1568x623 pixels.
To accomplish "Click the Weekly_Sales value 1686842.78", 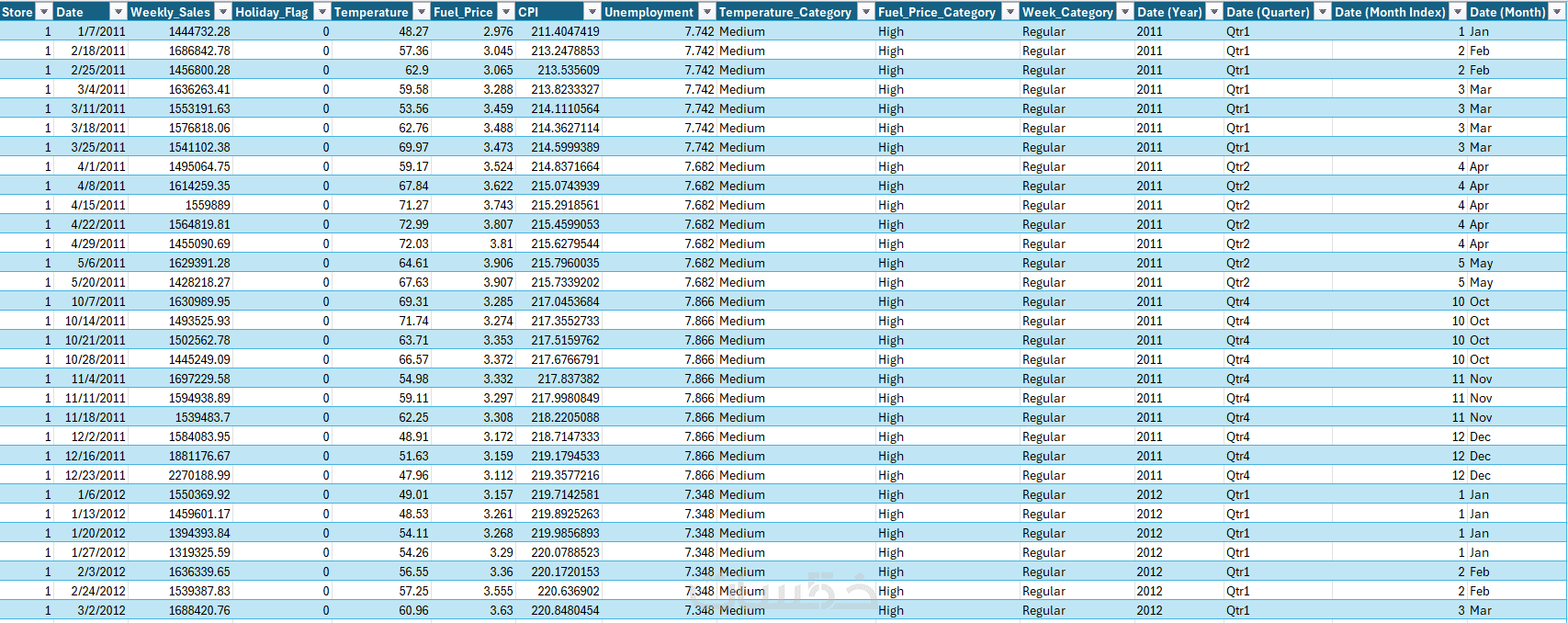I will (199, 51).
